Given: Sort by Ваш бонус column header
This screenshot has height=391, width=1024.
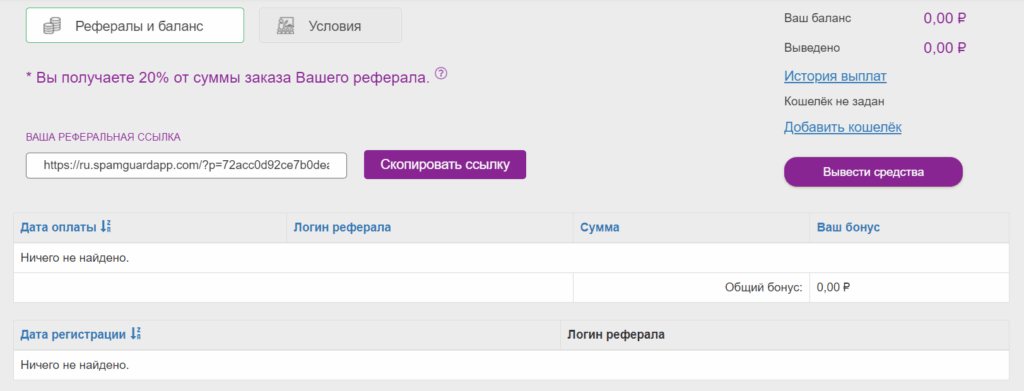Looking at the screenshot, I should (848, 227).
